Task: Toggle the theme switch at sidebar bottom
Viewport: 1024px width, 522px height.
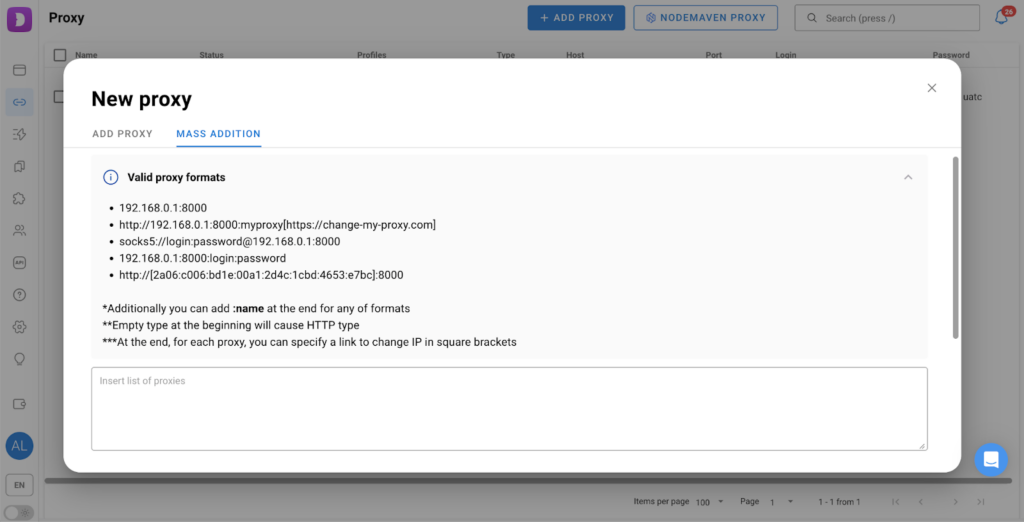Action: click(x=19, y=512)
